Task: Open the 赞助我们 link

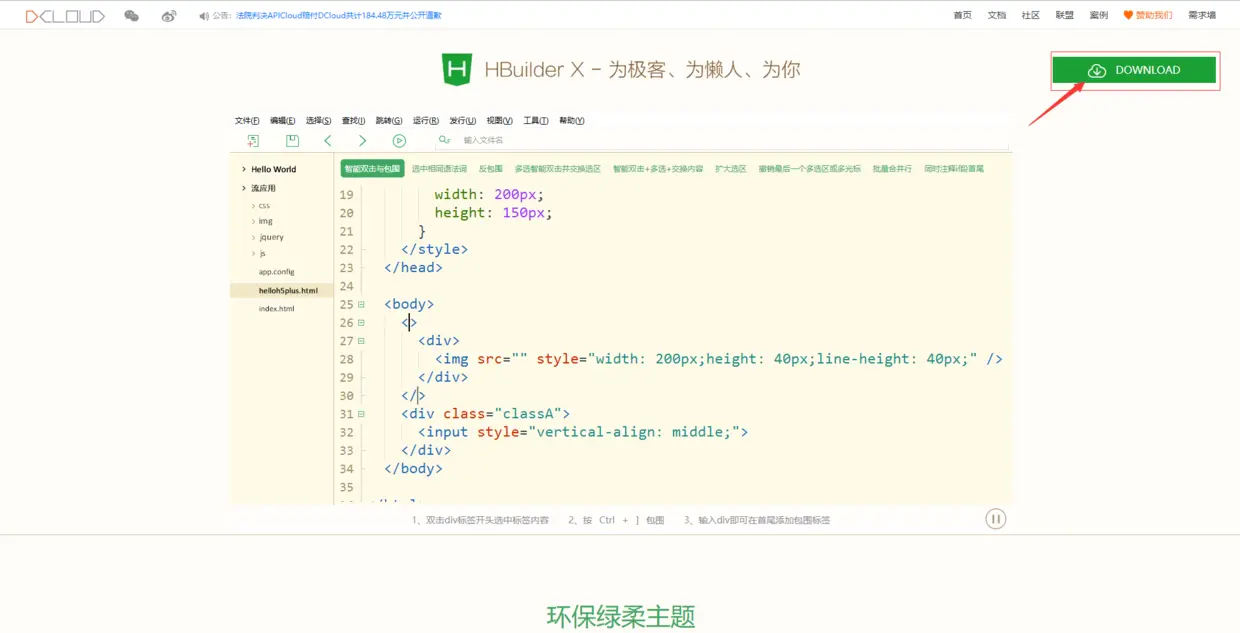Action: coord(1154,15)
